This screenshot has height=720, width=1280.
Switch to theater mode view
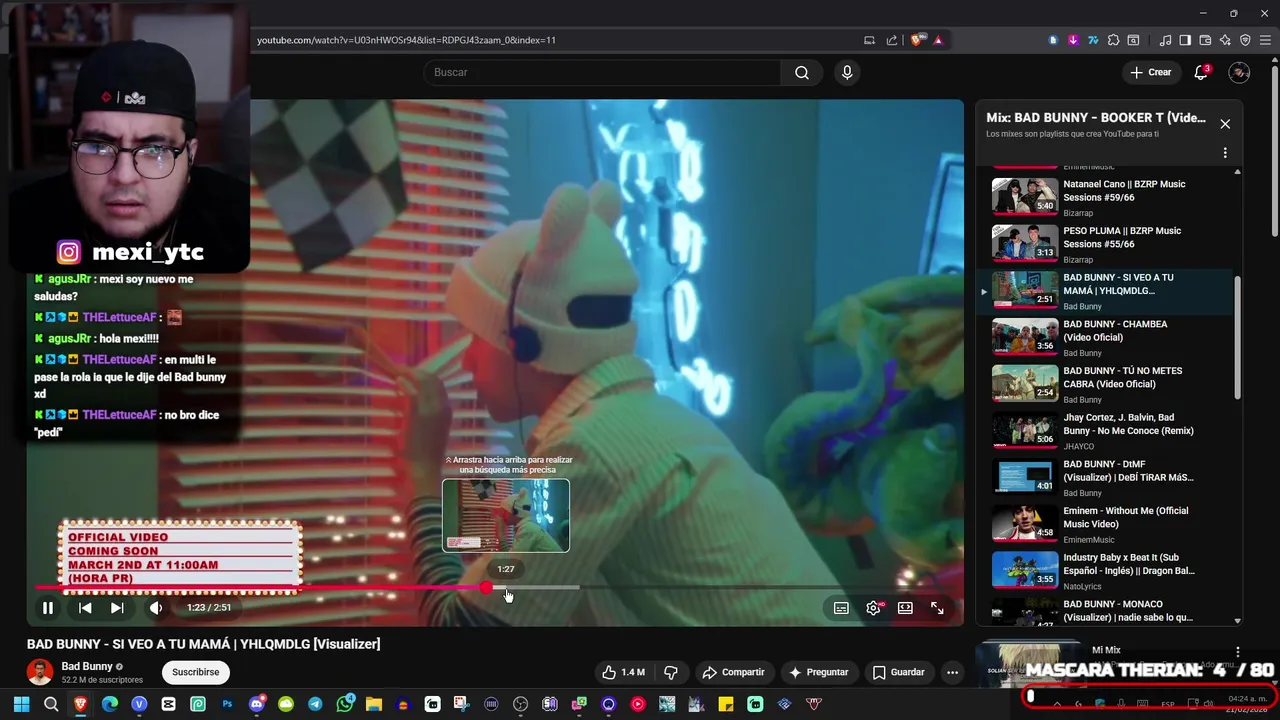[x=905, y=608]
